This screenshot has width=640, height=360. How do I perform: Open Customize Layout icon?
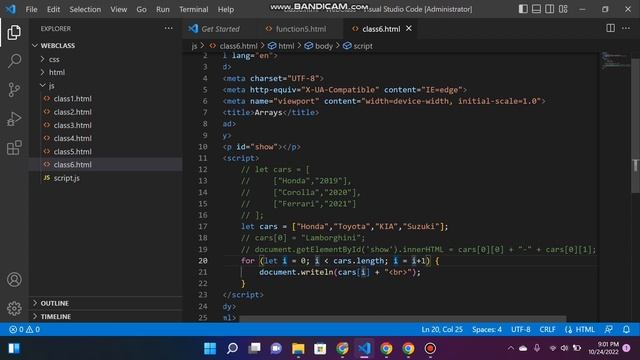[x=563, y=9]
